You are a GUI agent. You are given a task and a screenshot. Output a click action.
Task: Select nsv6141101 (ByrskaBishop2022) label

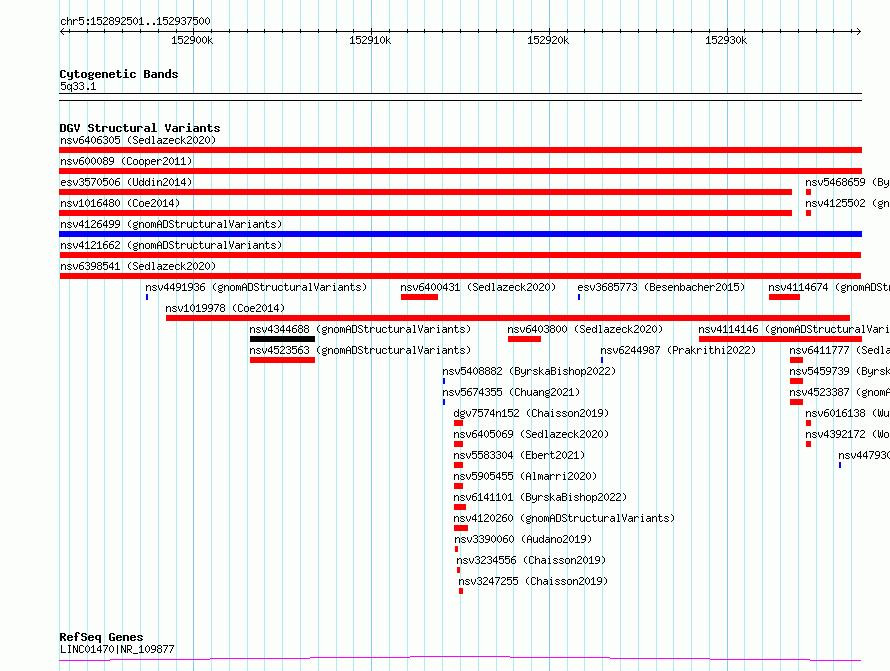540,497
